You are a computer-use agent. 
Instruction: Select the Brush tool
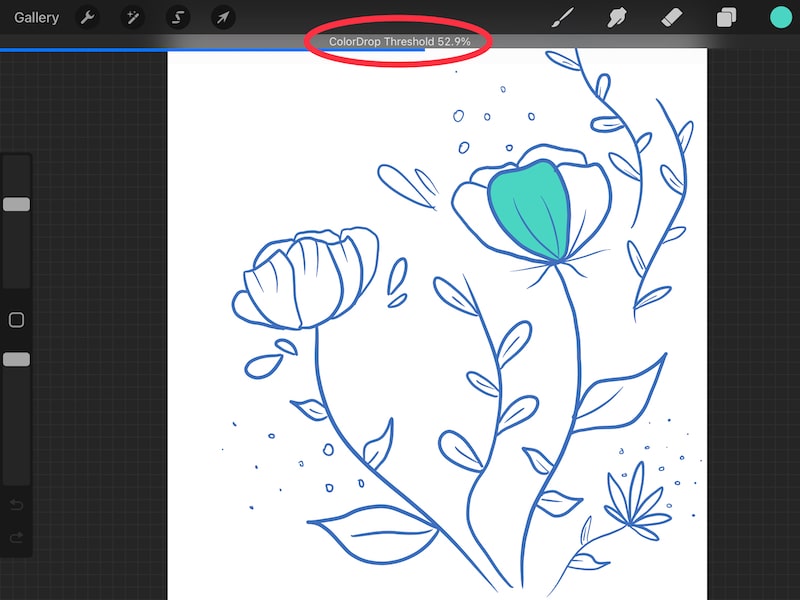(562, 17)
